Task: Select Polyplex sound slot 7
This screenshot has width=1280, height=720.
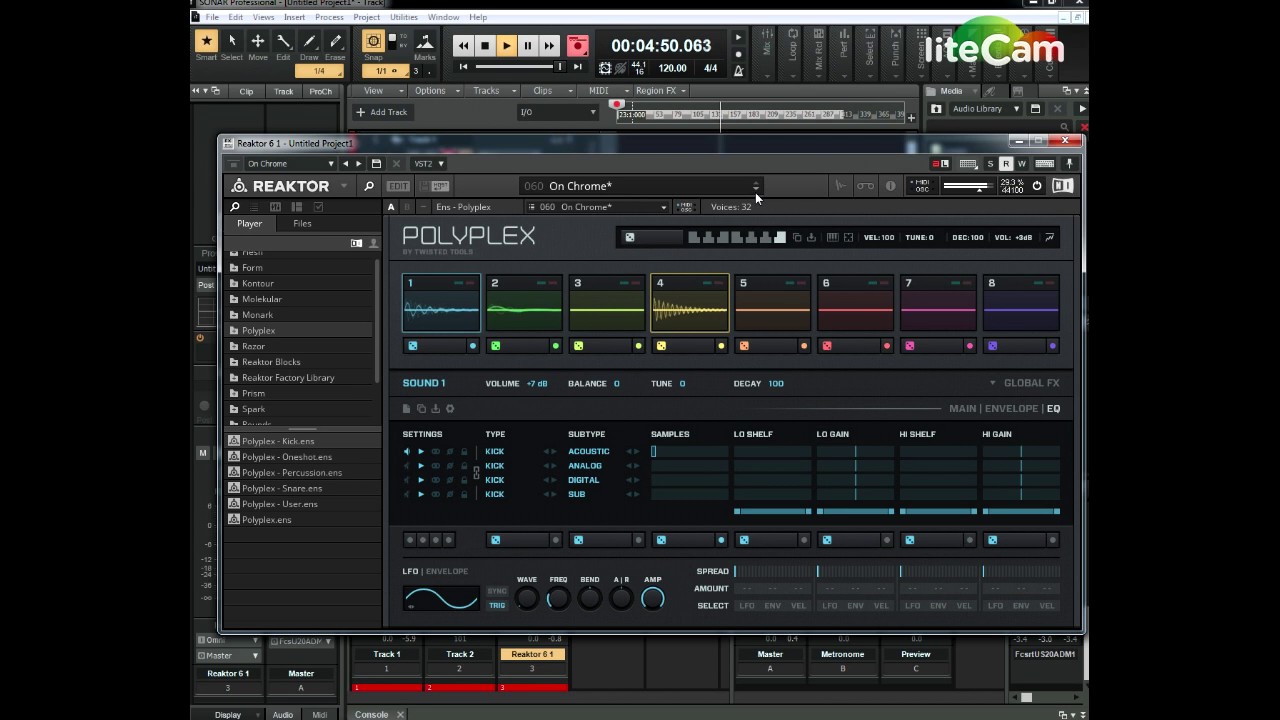Action: click(x=938, y=303)
